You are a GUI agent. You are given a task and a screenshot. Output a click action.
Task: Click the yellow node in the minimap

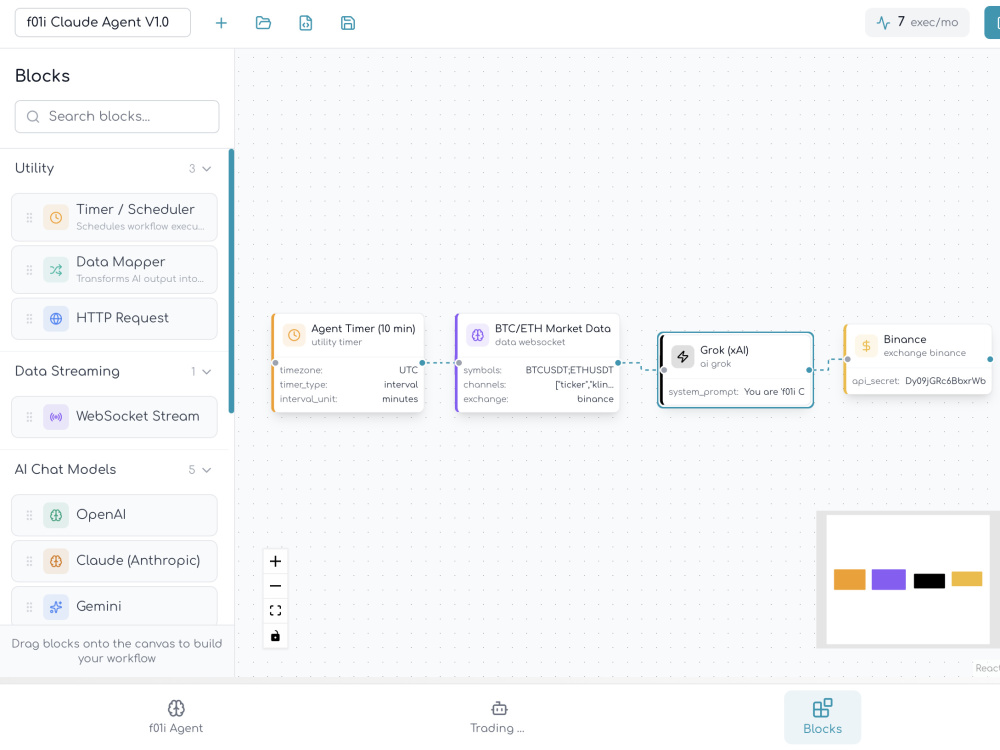coord(967,578)
